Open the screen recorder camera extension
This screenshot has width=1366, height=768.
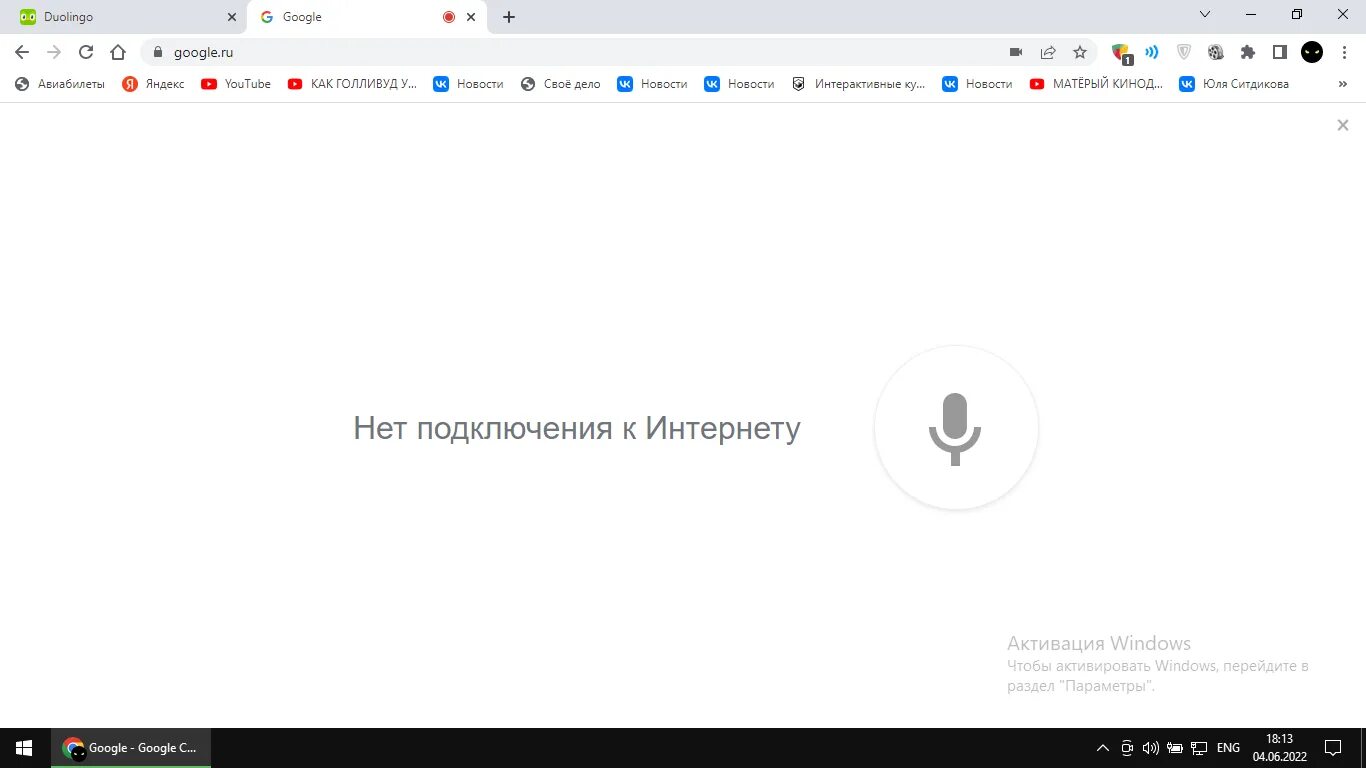pos(1016,52)
